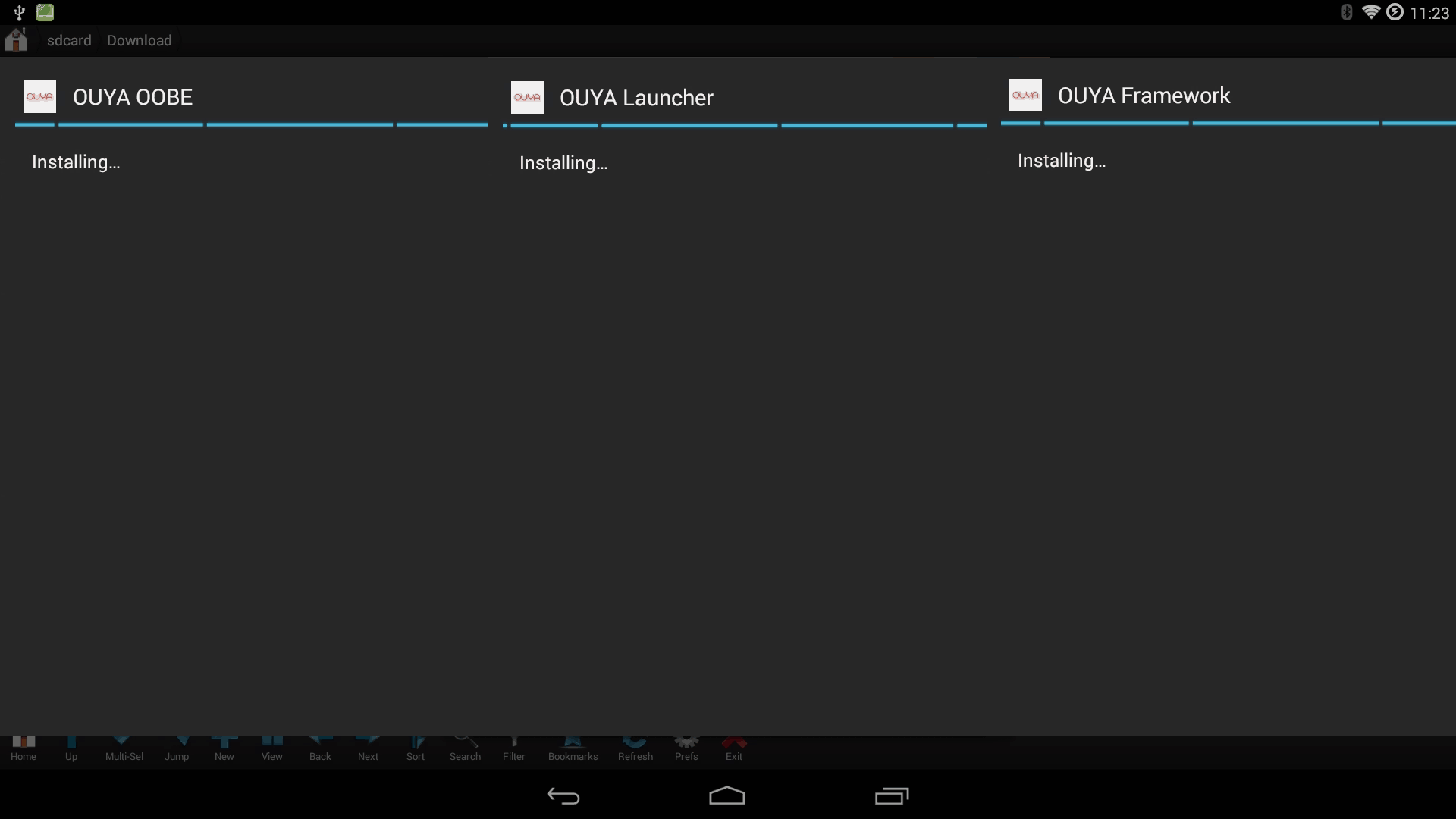
Task: Navigate up using the Up button
Action: click(x=71, y=747)
